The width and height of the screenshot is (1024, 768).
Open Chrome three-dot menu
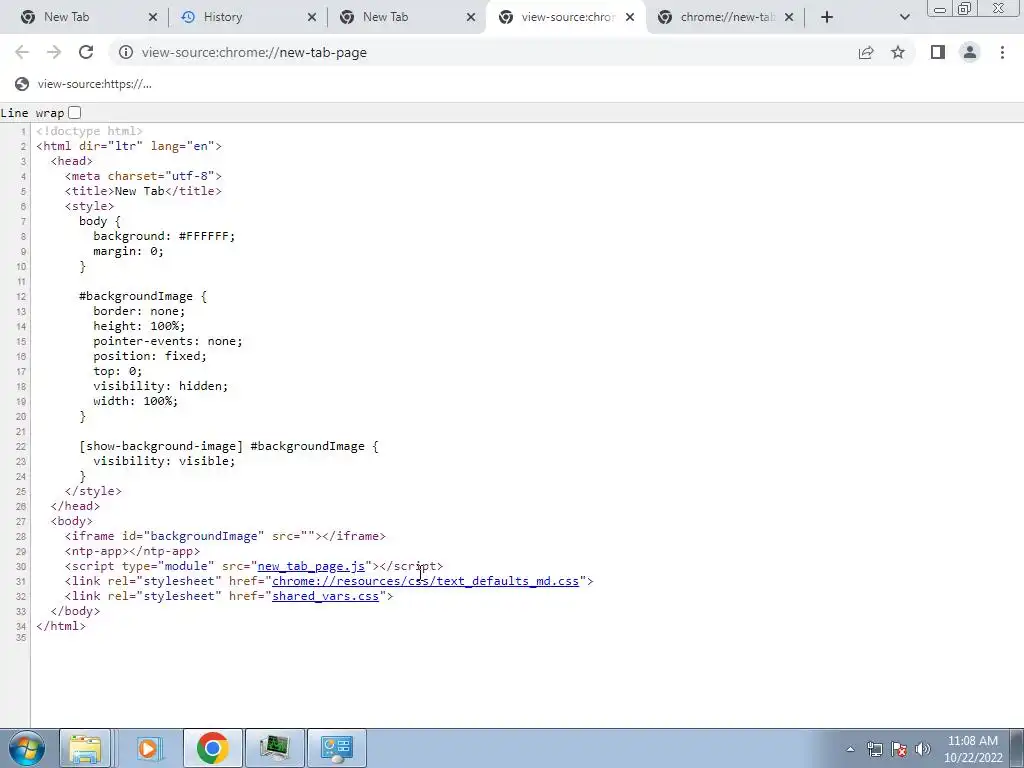(1002, 52)
